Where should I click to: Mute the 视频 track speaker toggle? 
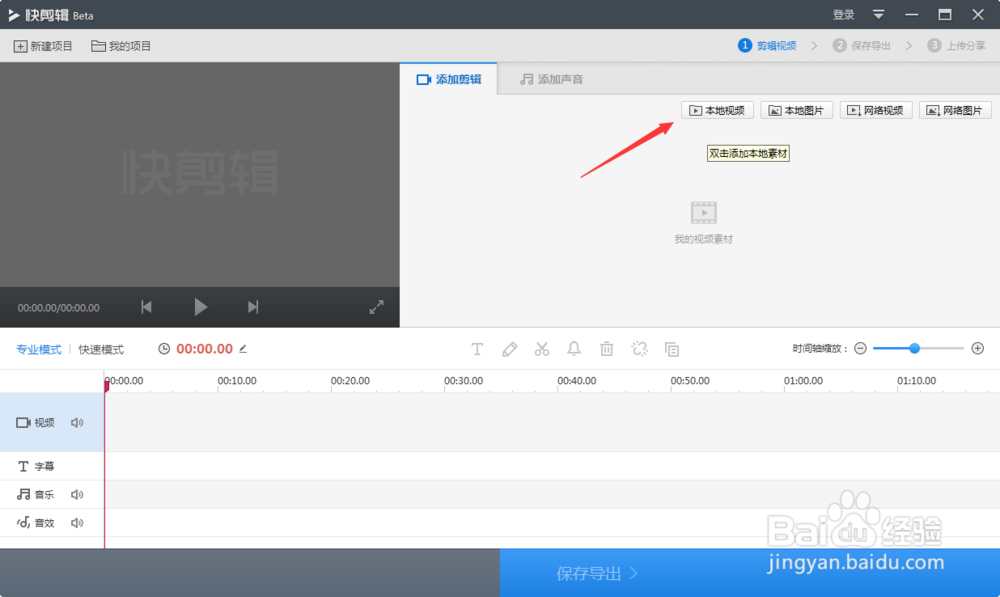pos(79,422)
